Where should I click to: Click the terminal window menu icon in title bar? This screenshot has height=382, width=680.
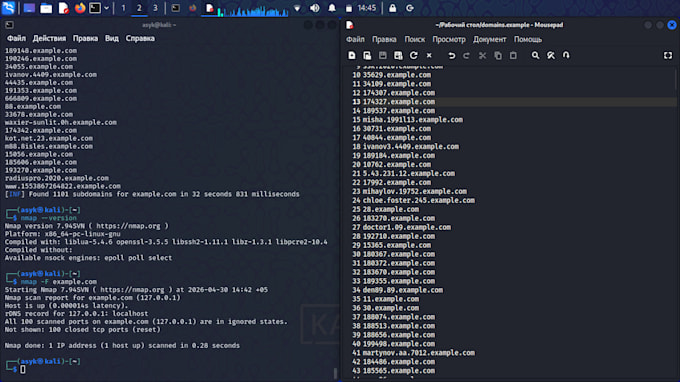pos(9,25)
